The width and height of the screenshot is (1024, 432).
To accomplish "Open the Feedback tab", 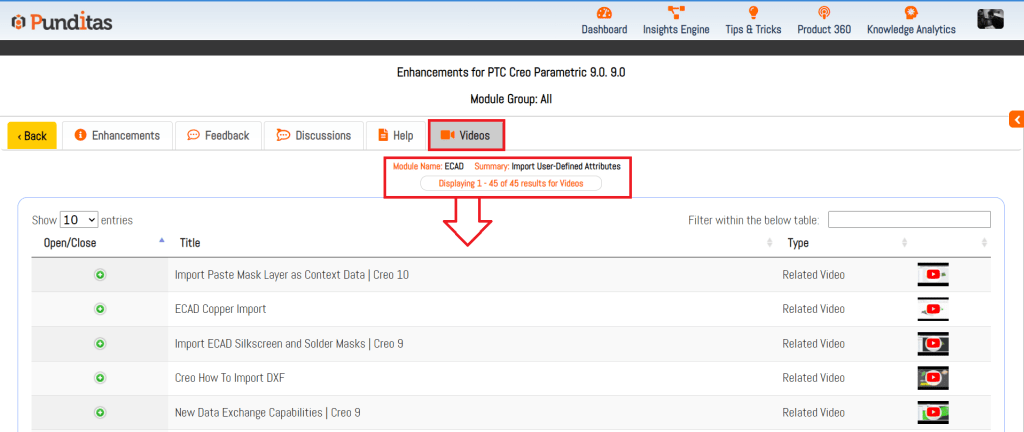I will click(218, 136).
